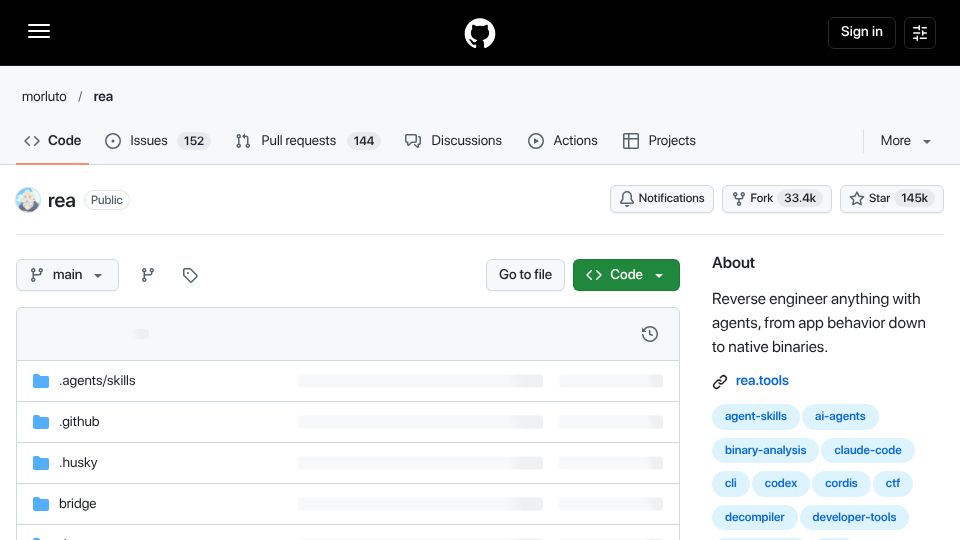This screenshot has width=960, height=540.
Task: Select the binary-analysis topic tag
Action: [x=765, y=451]
